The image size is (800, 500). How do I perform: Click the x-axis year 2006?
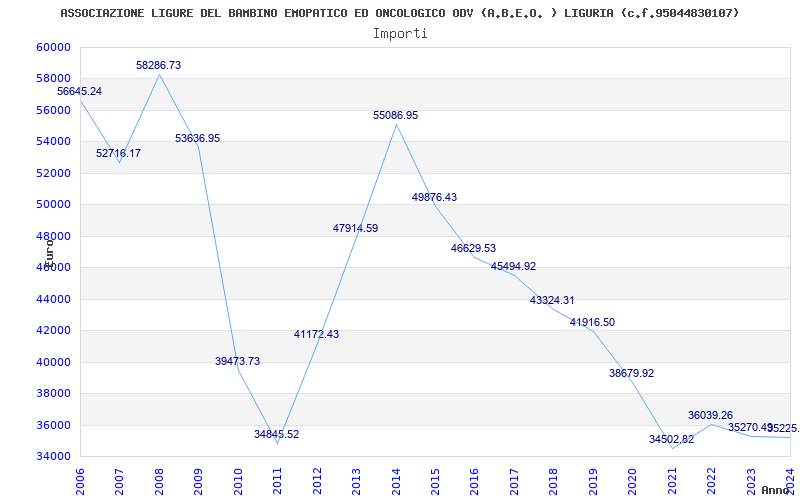click(x=80, y=482)
